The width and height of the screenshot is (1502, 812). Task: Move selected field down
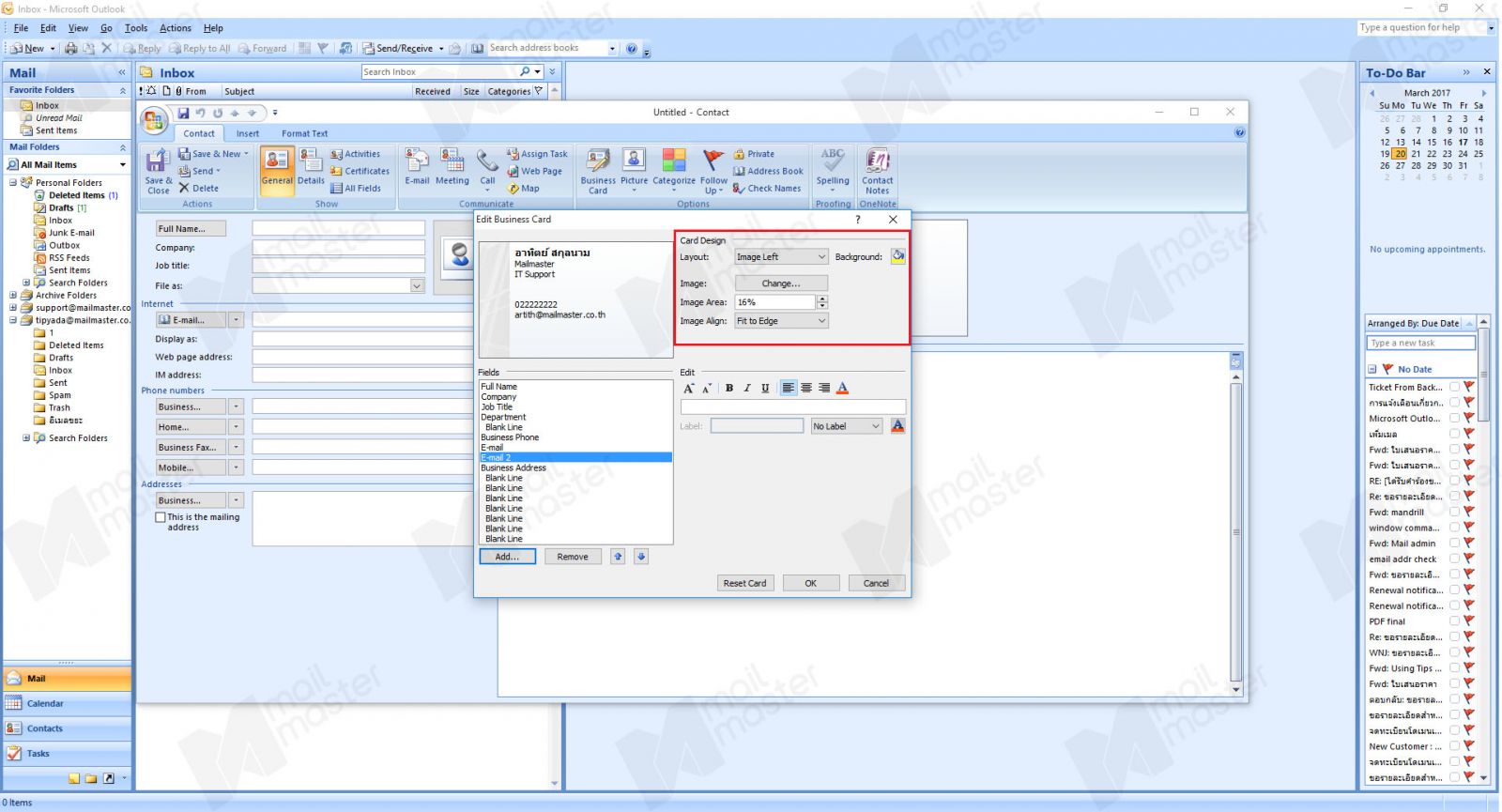[x=641, y=557]
